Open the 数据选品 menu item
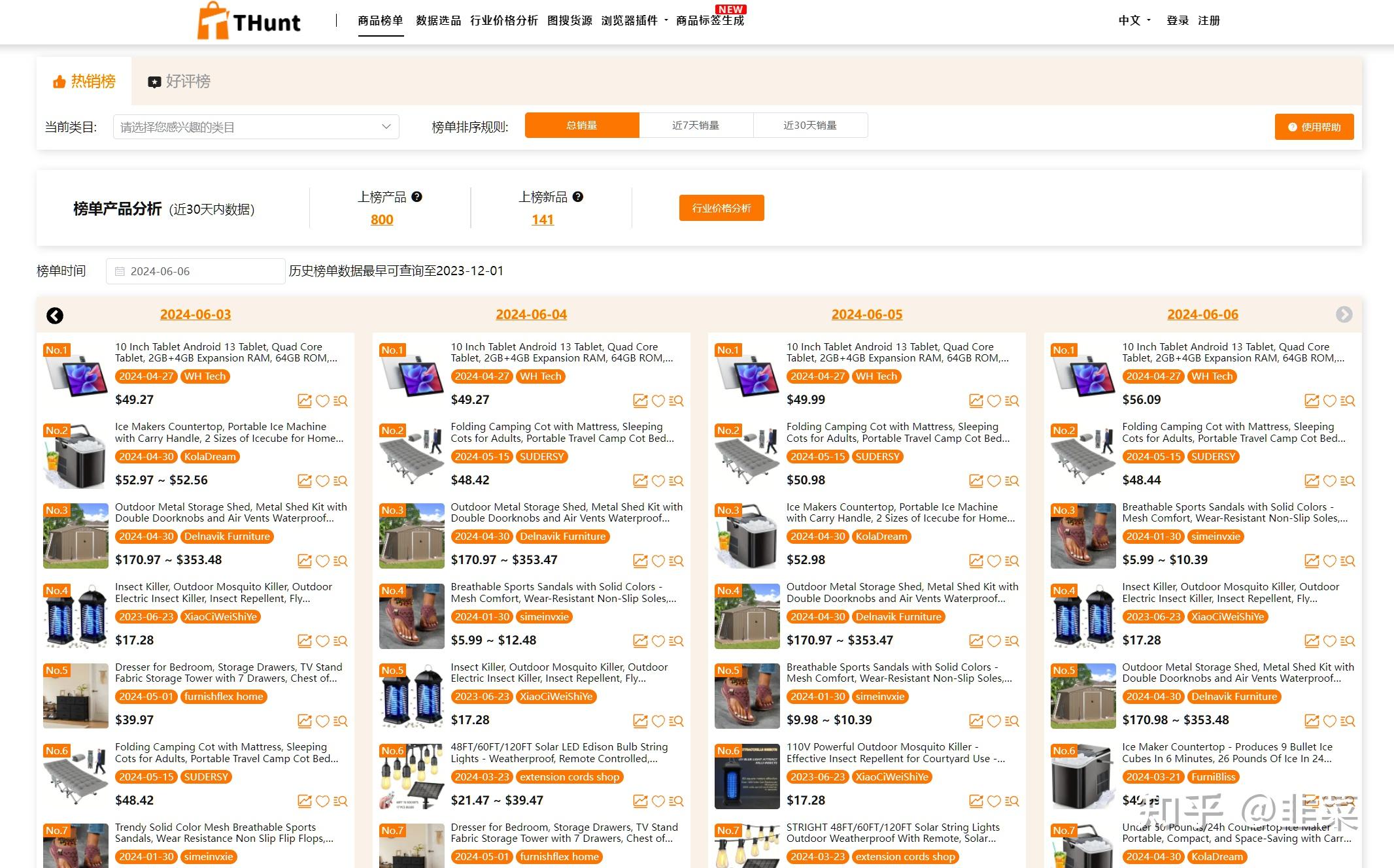 tap(437, 20)
